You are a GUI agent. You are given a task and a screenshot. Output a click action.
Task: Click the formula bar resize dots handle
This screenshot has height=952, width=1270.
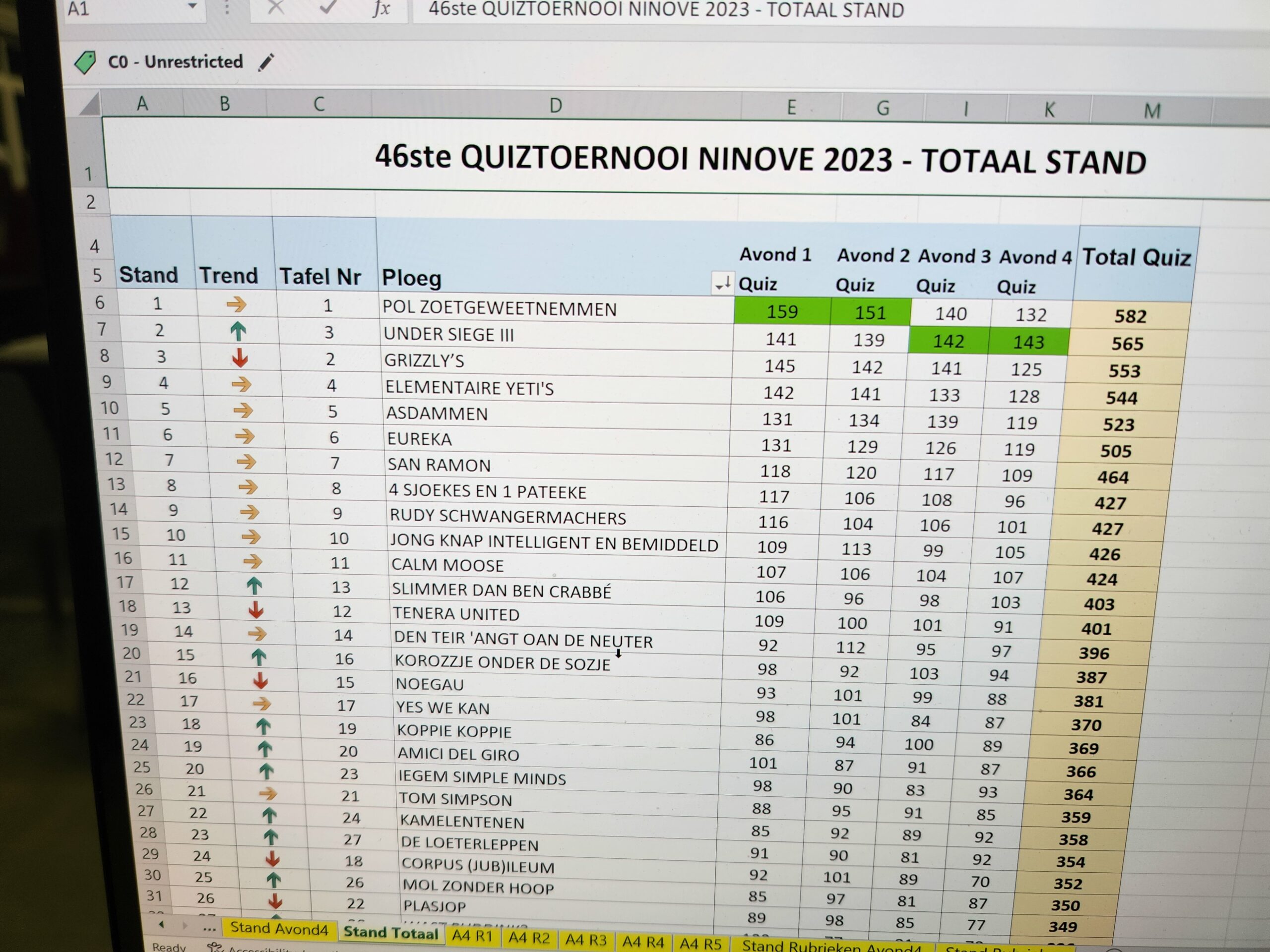click(227, 8)
